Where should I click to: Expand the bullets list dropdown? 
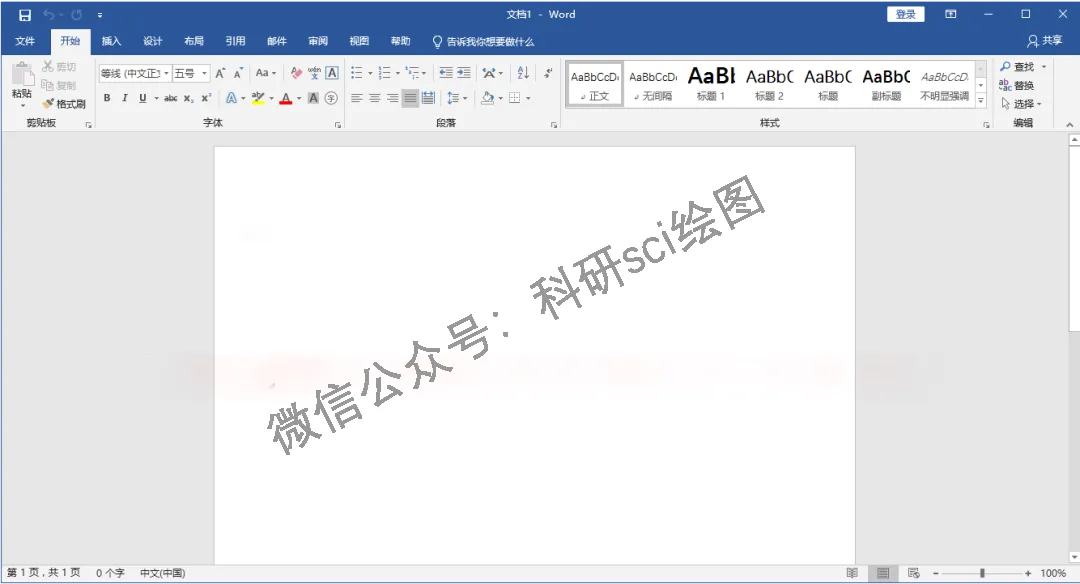(371, 73)
